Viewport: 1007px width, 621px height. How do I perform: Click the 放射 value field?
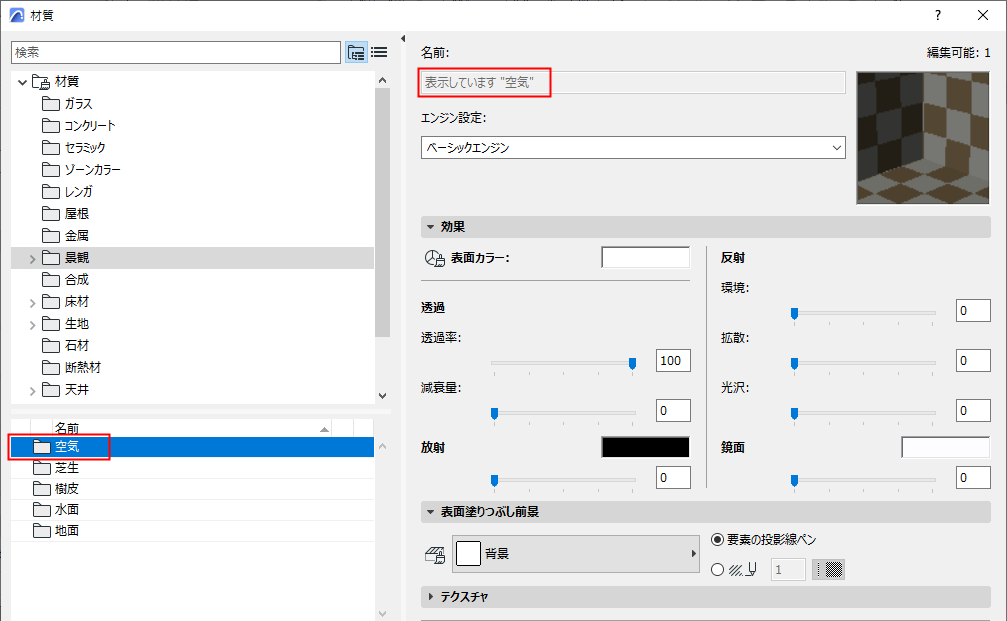coord(673,477)
